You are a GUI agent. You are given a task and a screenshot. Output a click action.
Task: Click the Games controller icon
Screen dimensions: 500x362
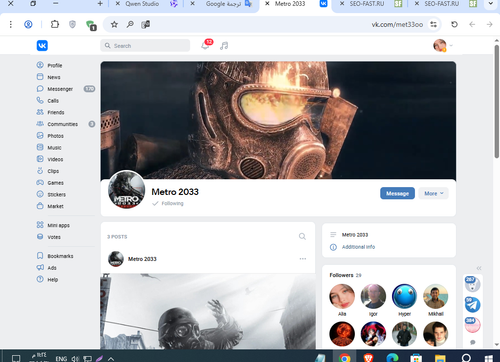click(40, 183)
